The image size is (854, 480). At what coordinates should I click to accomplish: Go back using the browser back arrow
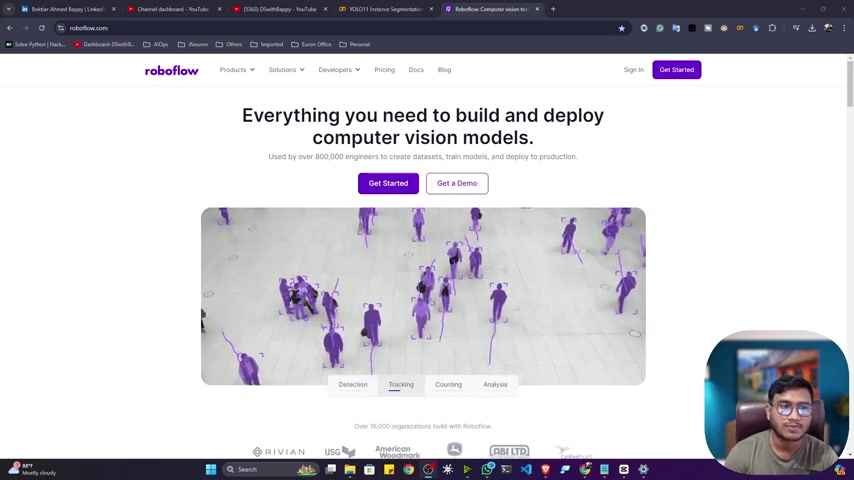click(10, 28)
